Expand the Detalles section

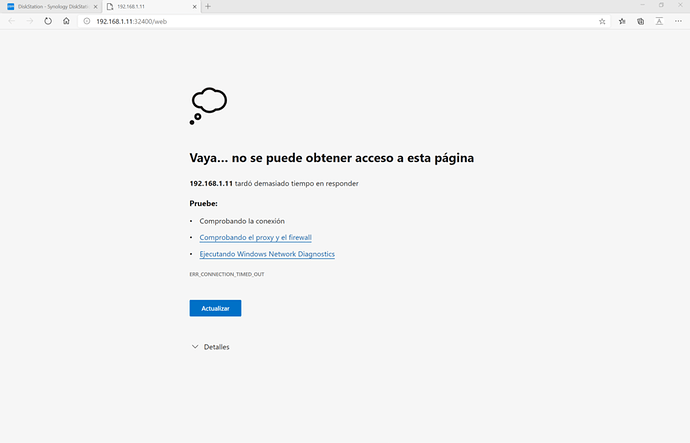(210, 347)
